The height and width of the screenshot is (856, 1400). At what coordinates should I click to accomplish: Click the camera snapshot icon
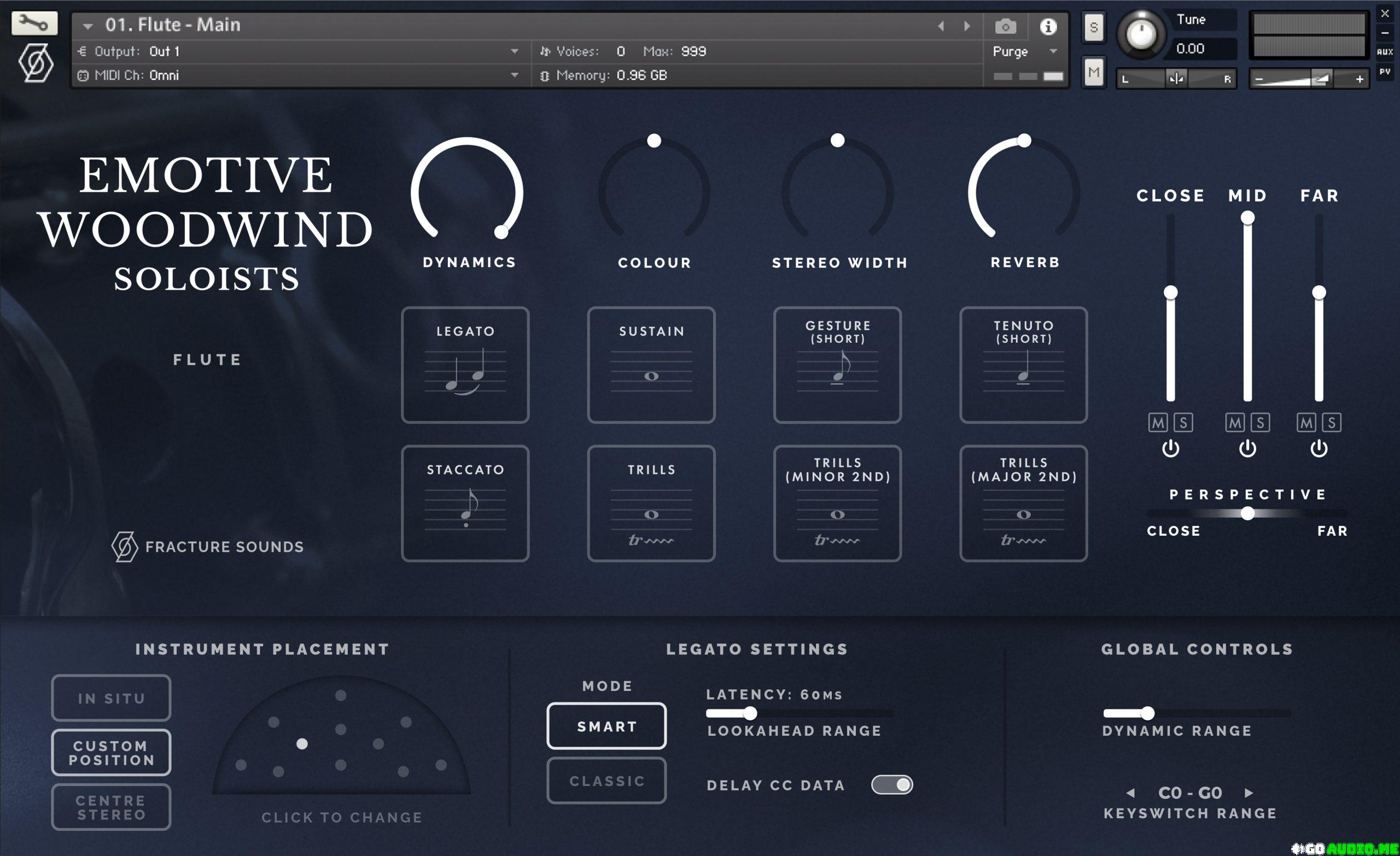coord(1005,26)
